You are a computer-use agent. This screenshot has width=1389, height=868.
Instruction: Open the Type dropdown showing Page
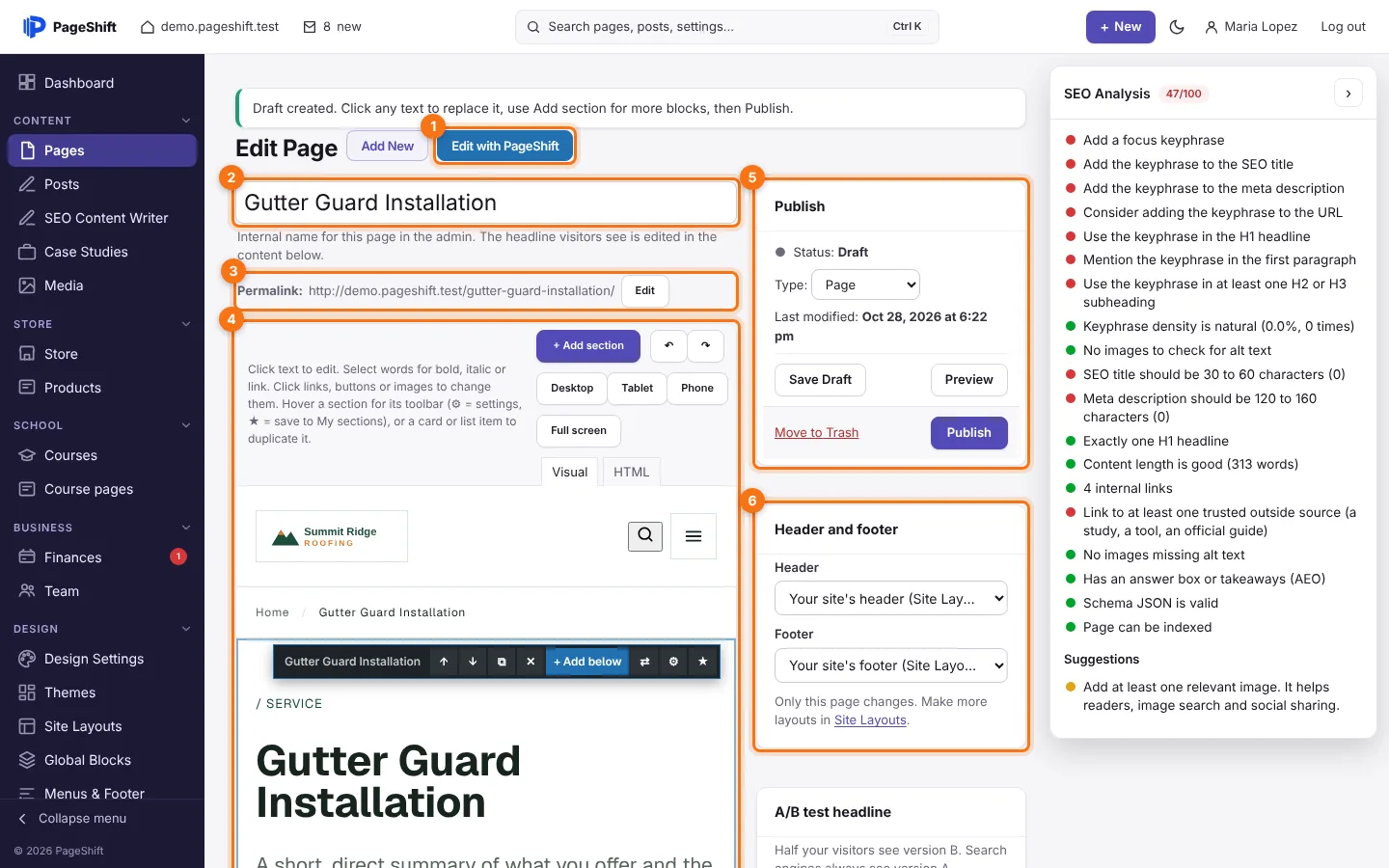pyautogui.click(x=865, y=285)
